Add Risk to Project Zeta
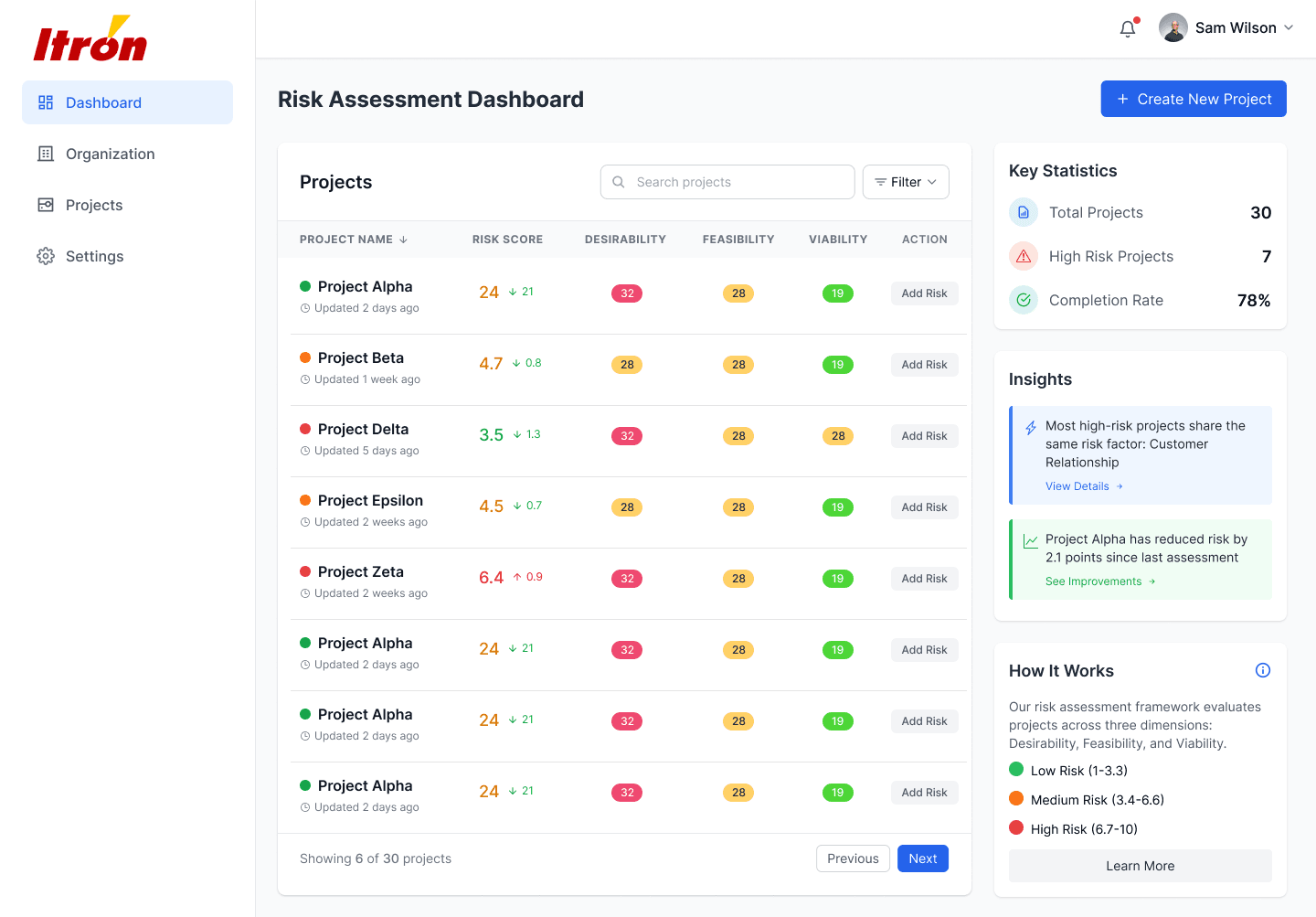Viewport: 1316px width, 917px height. (x=924, y=579)
